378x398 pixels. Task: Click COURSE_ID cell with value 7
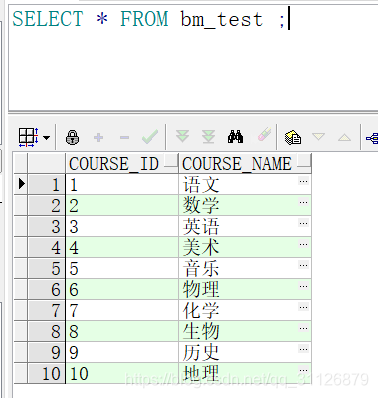click(122, 310)
